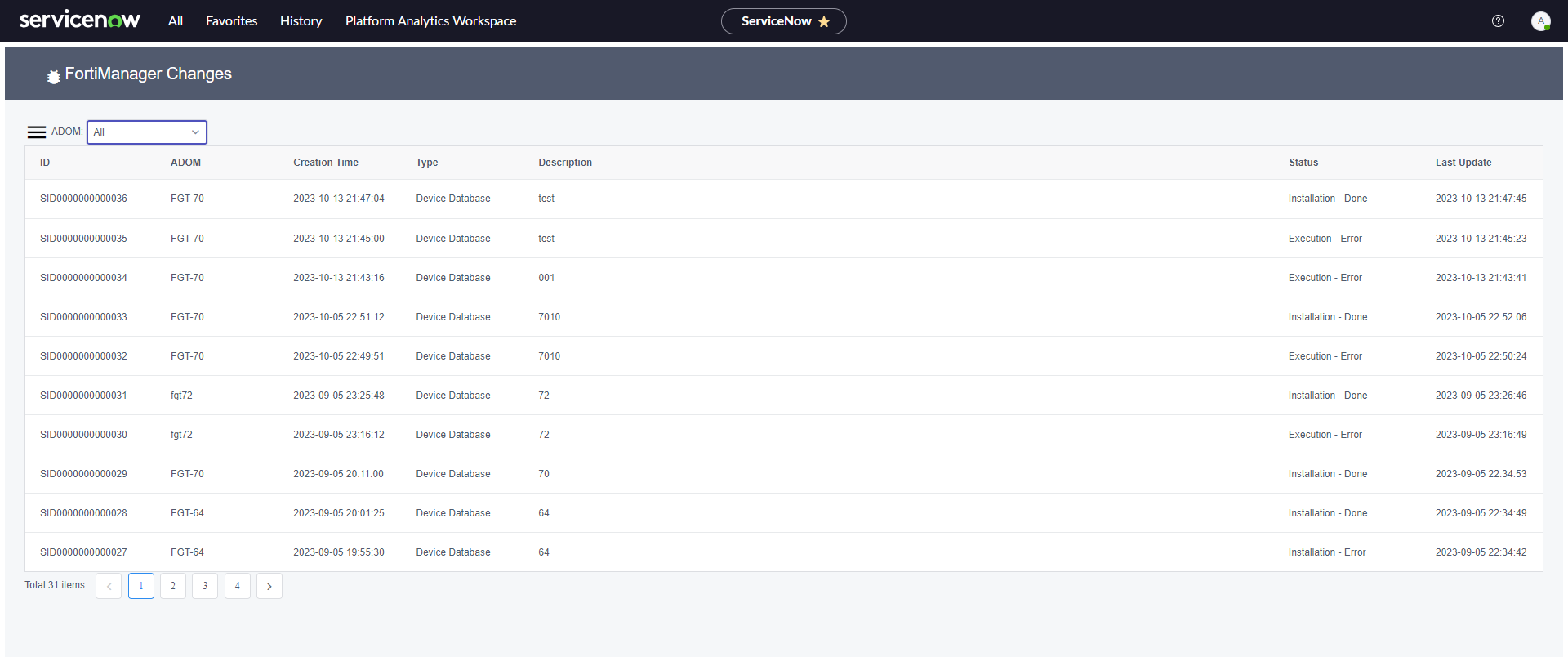This screenshot has width=1568, height=657.
Task: Click last update 2023-10-05 22:52:06
Action: point(1481,317)
